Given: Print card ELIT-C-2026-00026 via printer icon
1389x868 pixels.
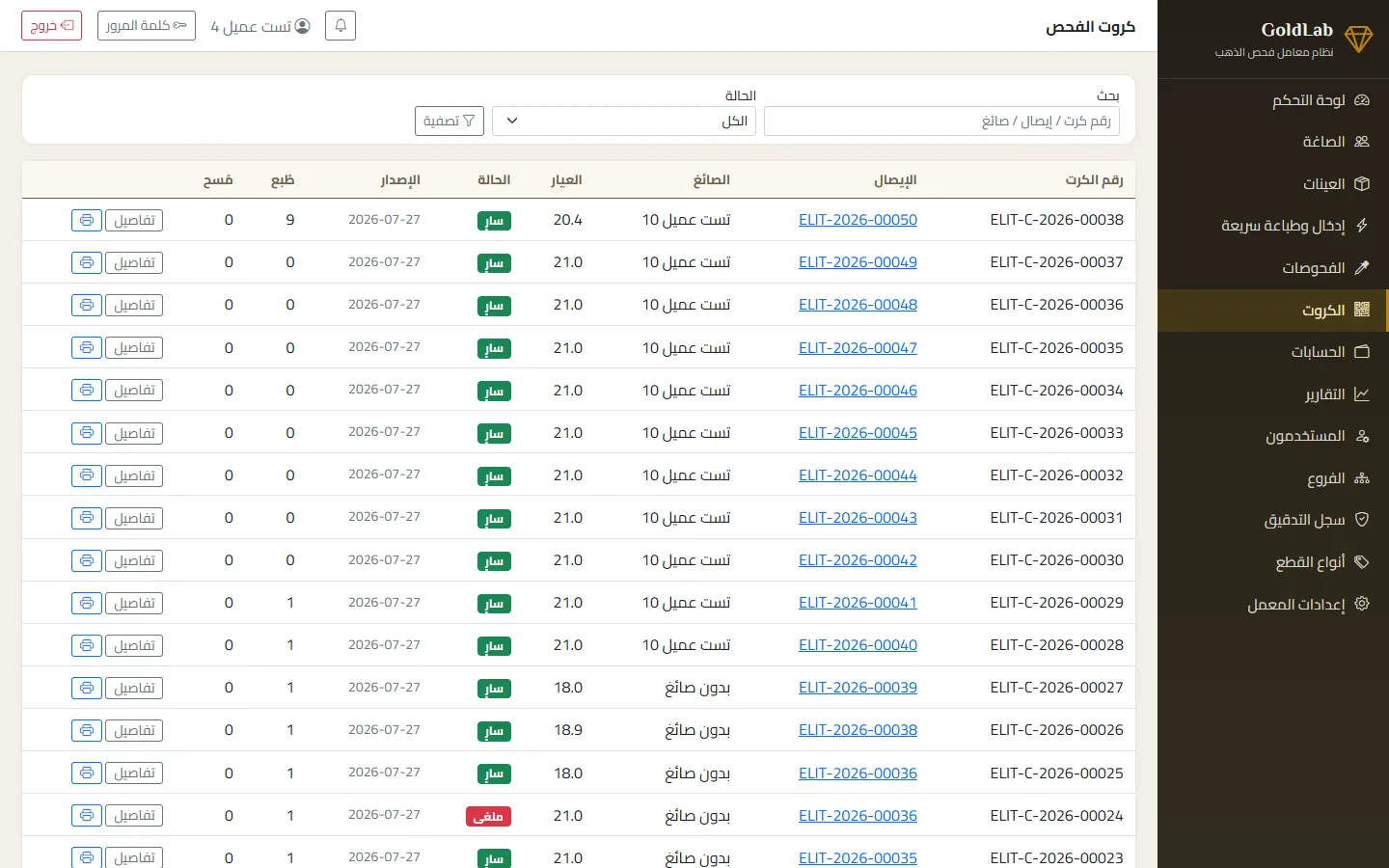Looking at the screenshot, I should 87,730.
